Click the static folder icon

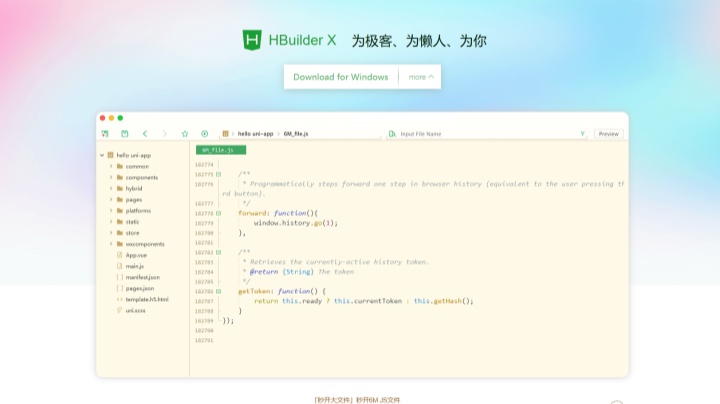pyautogui.click(x=120, y=221)
